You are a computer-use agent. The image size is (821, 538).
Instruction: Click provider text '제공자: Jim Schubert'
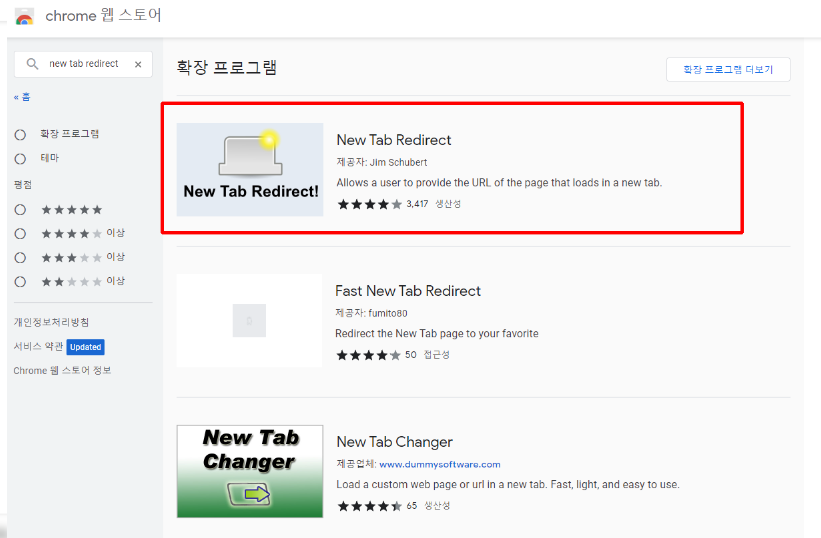(382, 162)
